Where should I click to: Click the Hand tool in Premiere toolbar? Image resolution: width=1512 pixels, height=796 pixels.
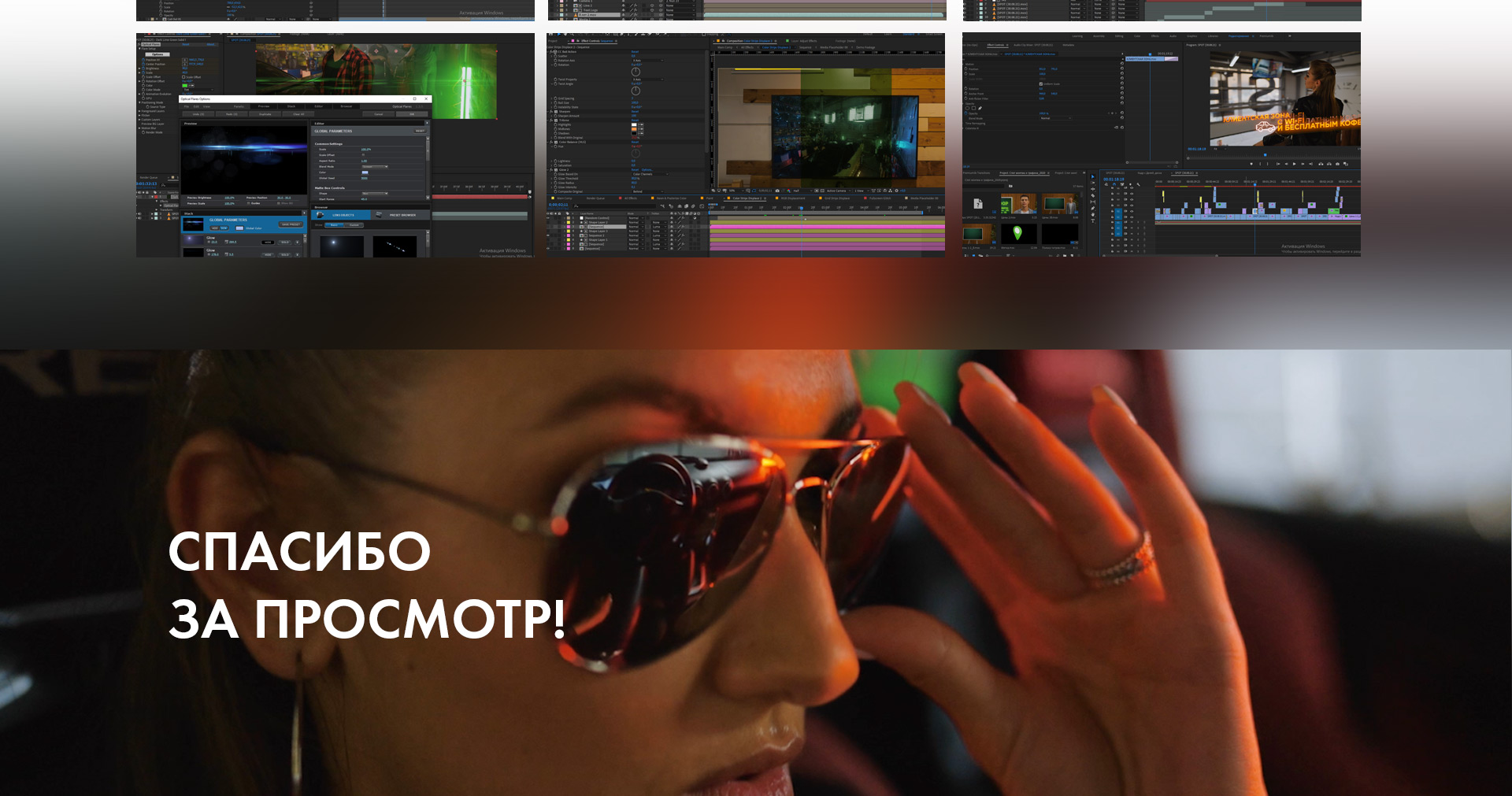tap(1093, 215)
